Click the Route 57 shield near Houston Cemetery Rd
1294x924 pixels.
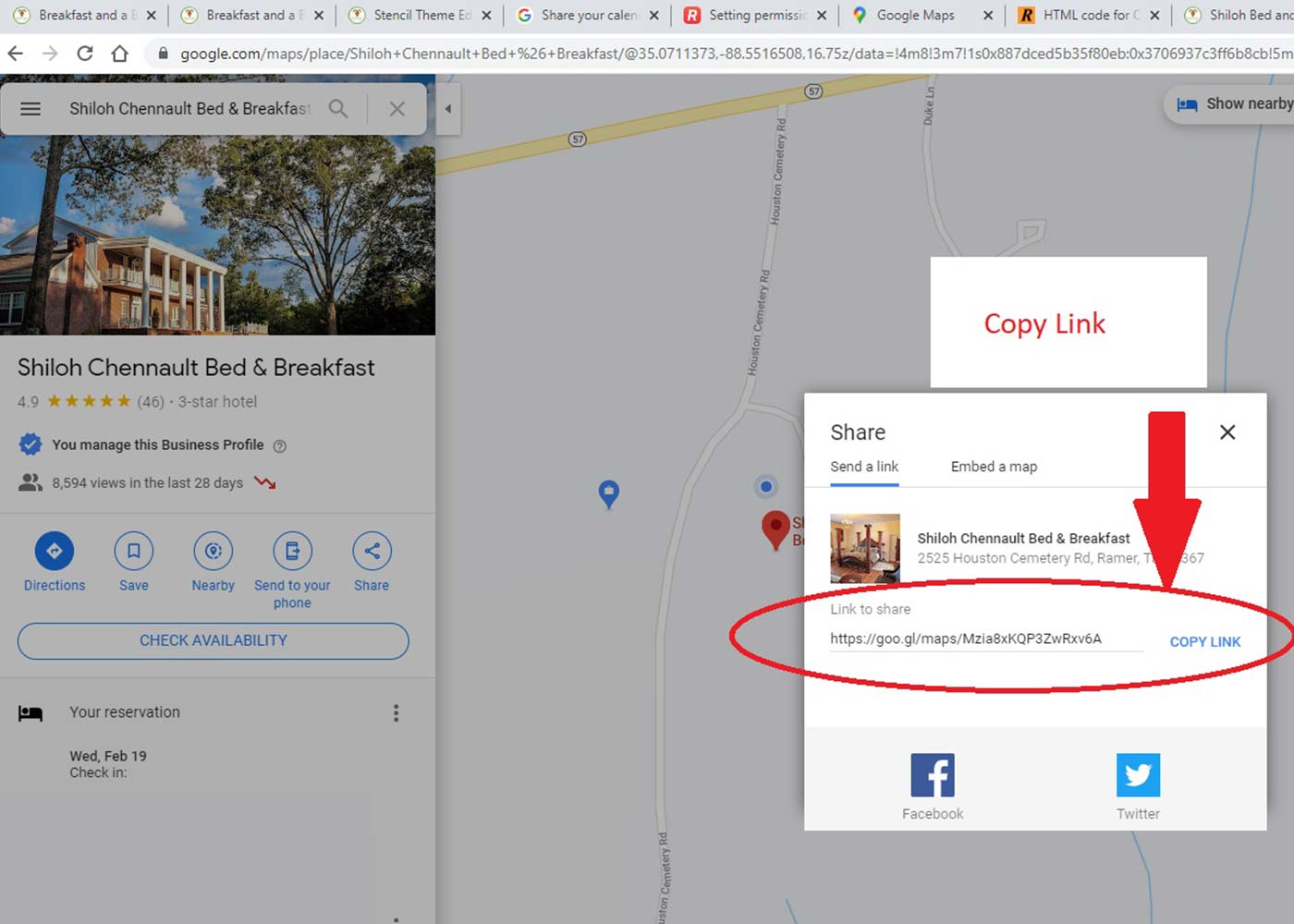(813, 91)
